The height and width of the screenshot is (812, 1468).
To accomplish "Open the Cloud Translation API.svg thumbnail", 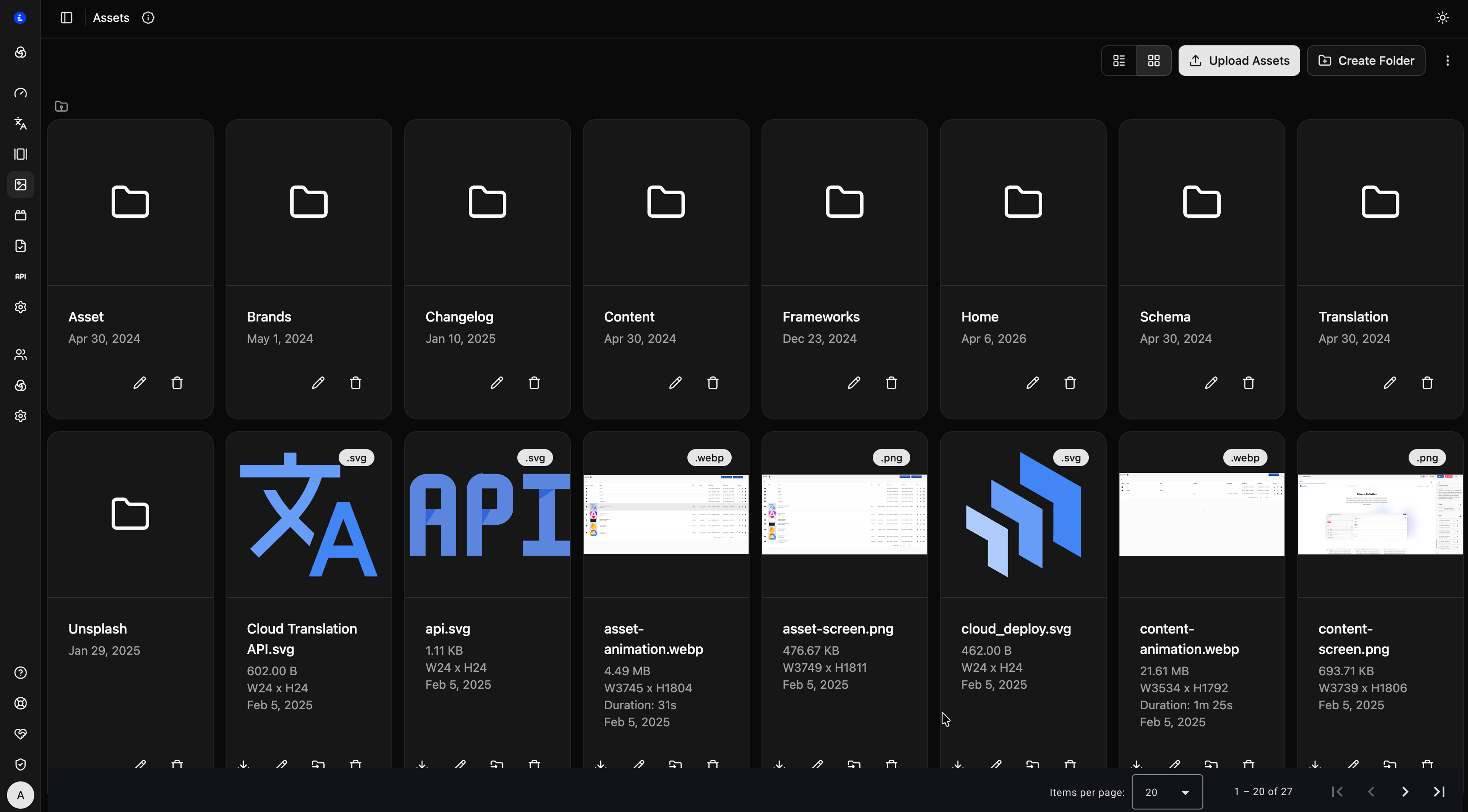I will [309, 514].
